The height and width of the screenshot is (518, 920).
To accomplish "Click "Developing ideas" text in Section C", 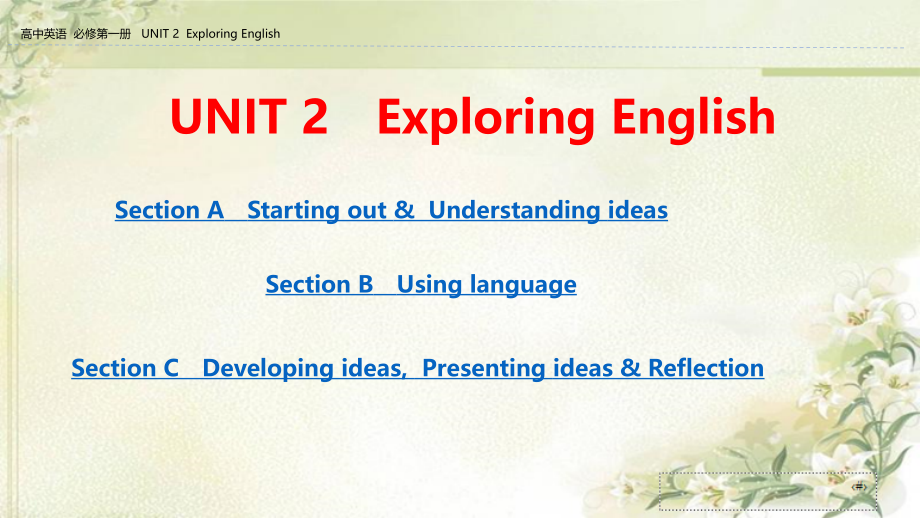I will coord(303,368).
